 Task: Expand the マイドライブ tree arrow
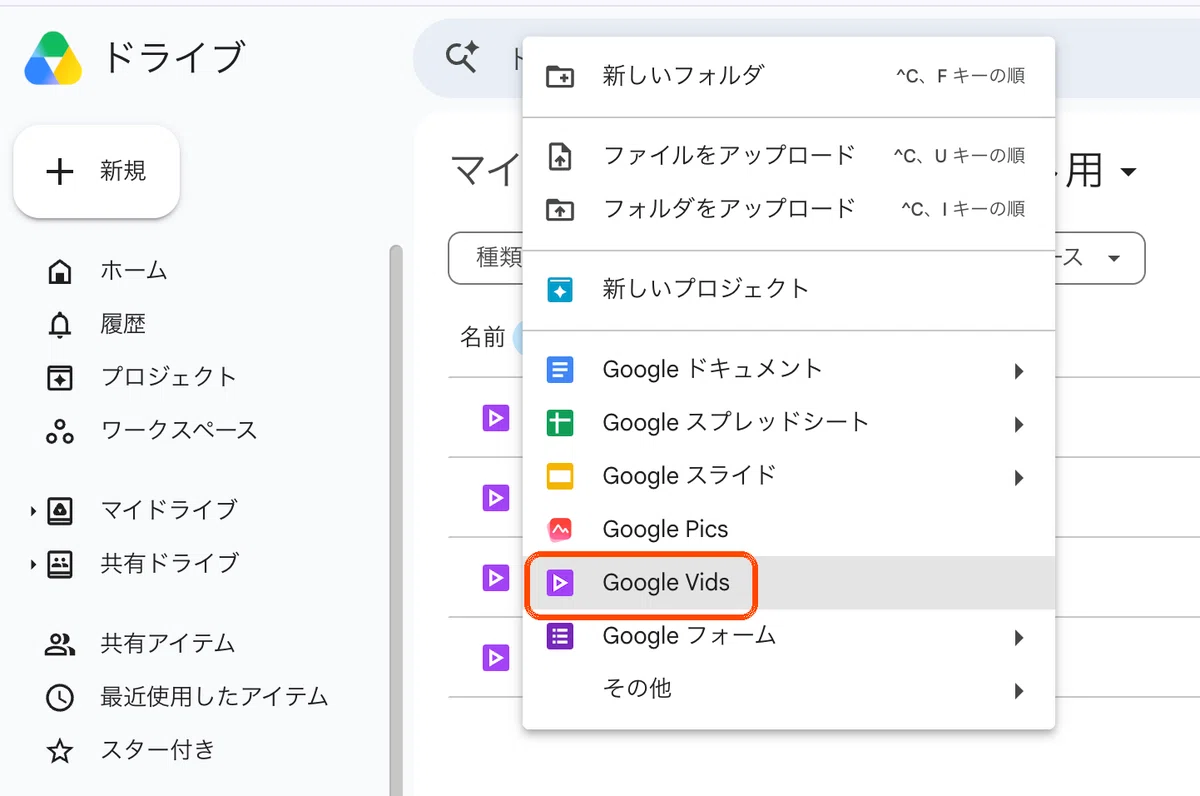click(33, 511)
